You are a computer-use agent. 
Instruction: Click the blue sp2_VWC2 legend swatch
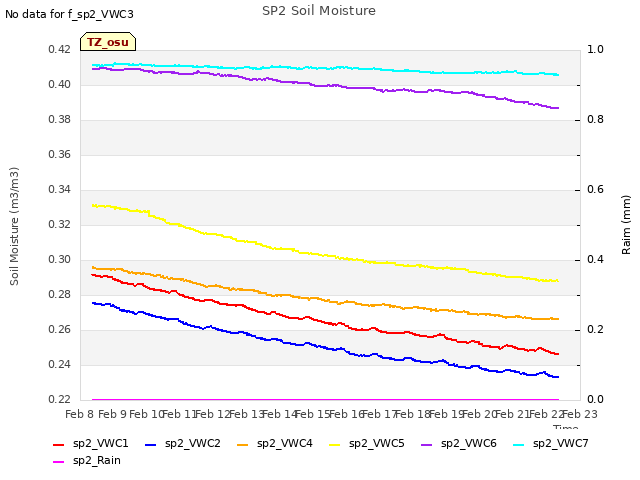pos(151,444)
